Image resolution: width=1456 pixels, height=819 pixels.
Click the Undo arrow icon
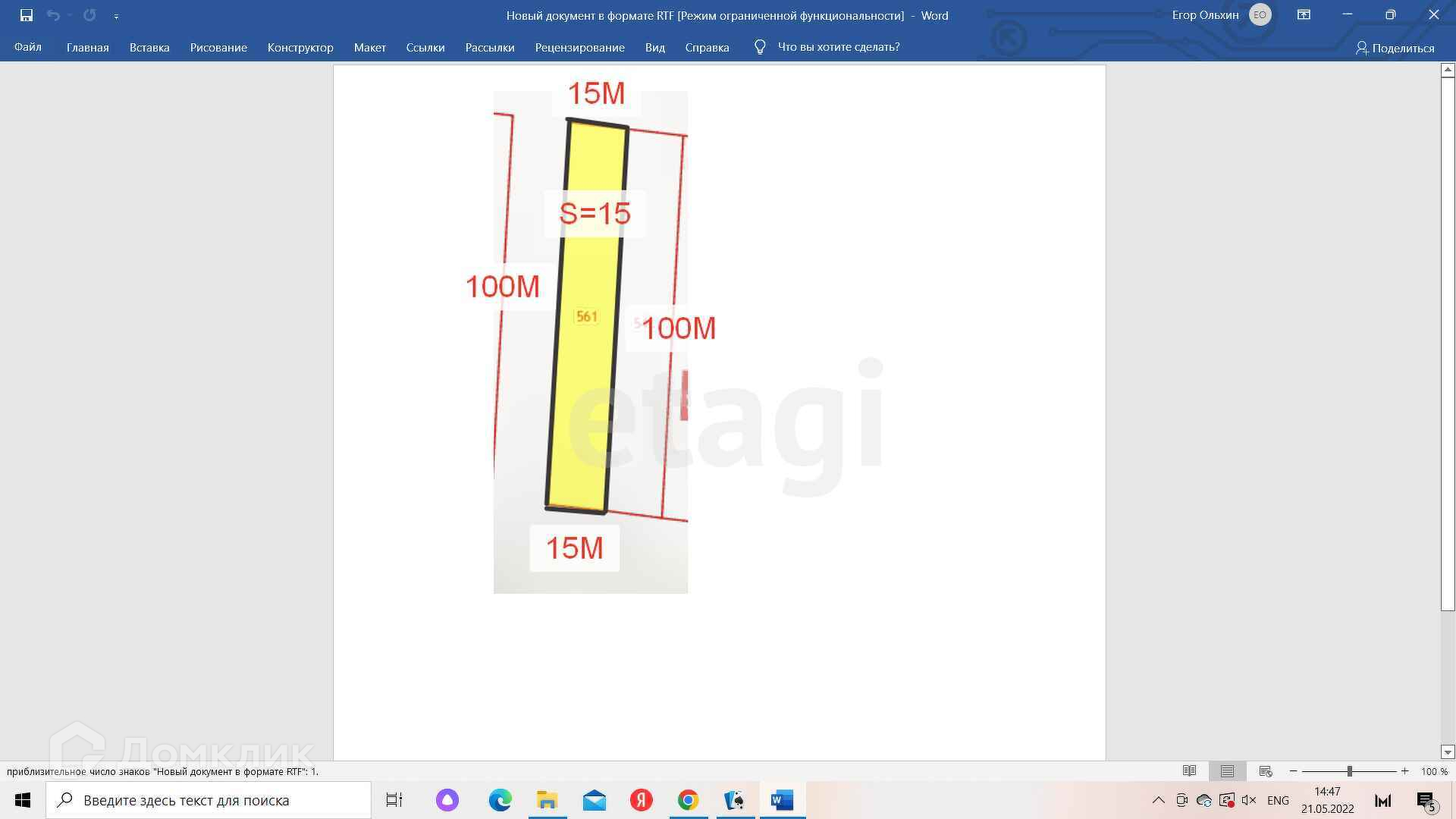pos(52,15)
